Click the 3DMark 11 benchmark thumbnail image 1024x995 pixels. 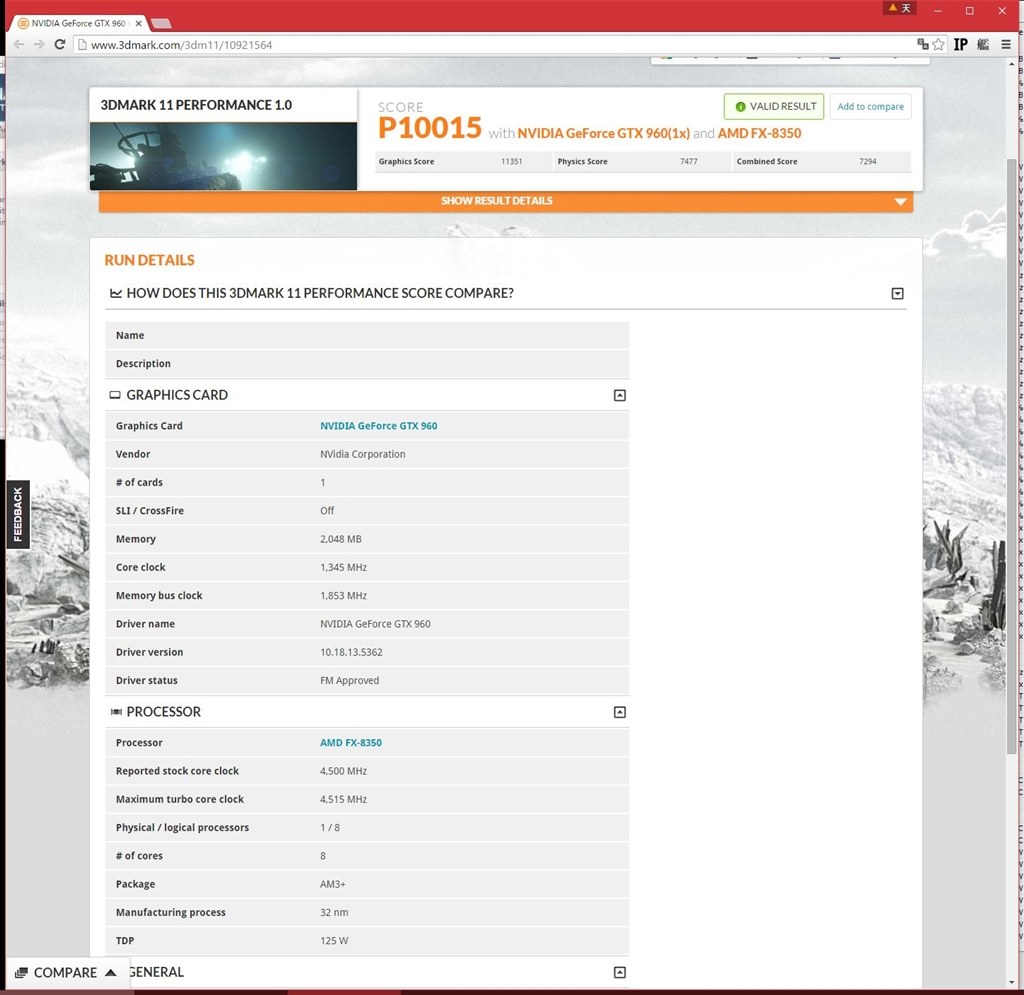(223, 156)
